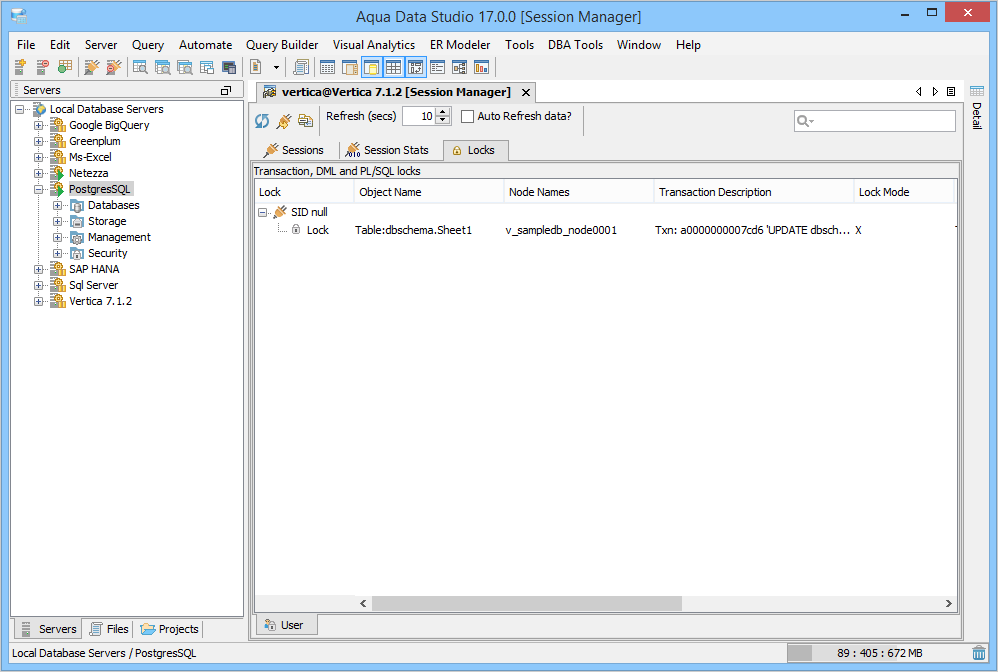Open the Files panel tab
Screen dimensions: 998x672
[109, 629]
